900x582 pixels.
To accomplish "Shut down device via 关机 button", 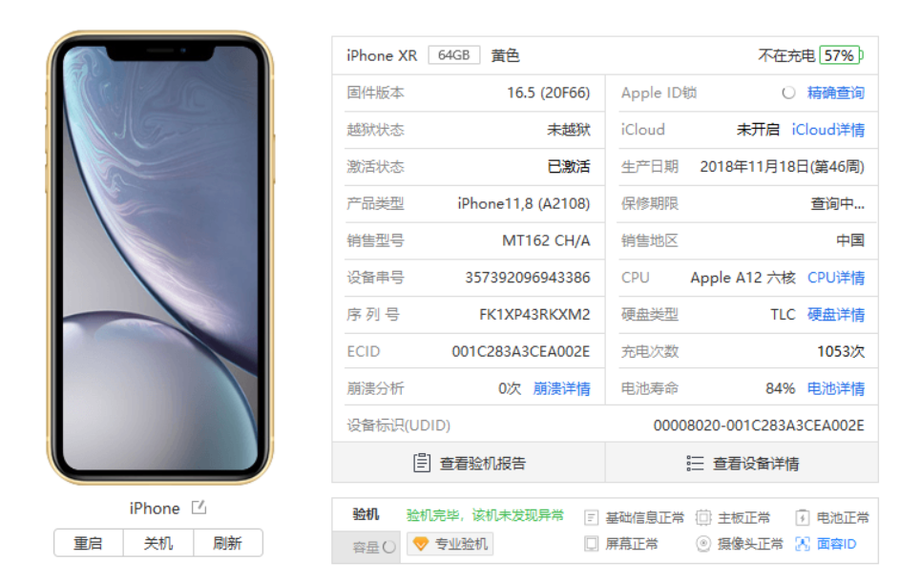I will click(x=158, y=543).
